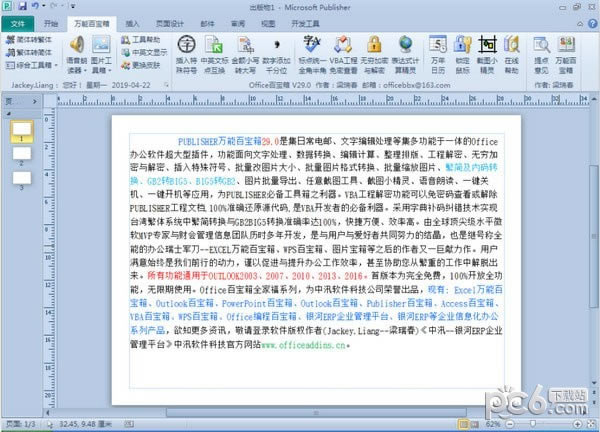Open the 视图 ribbon tab
This screenshot has height=432, width=600.
(x=268, y=24)
